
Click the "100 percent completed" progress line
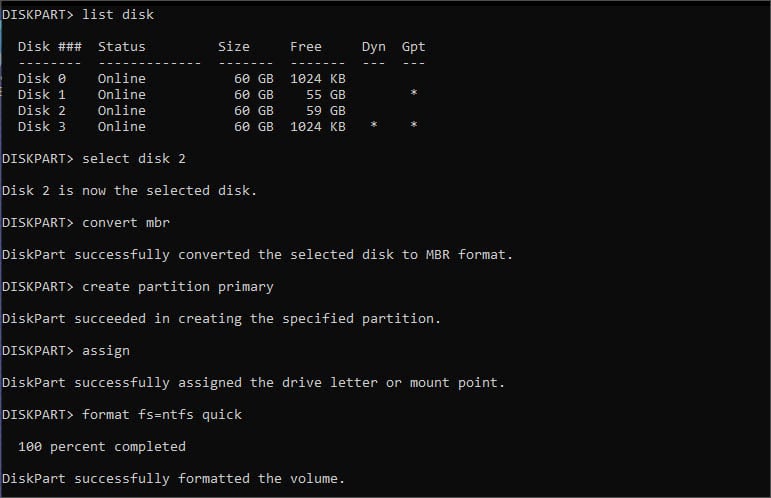pyautogui.click(x=102, y=446)
